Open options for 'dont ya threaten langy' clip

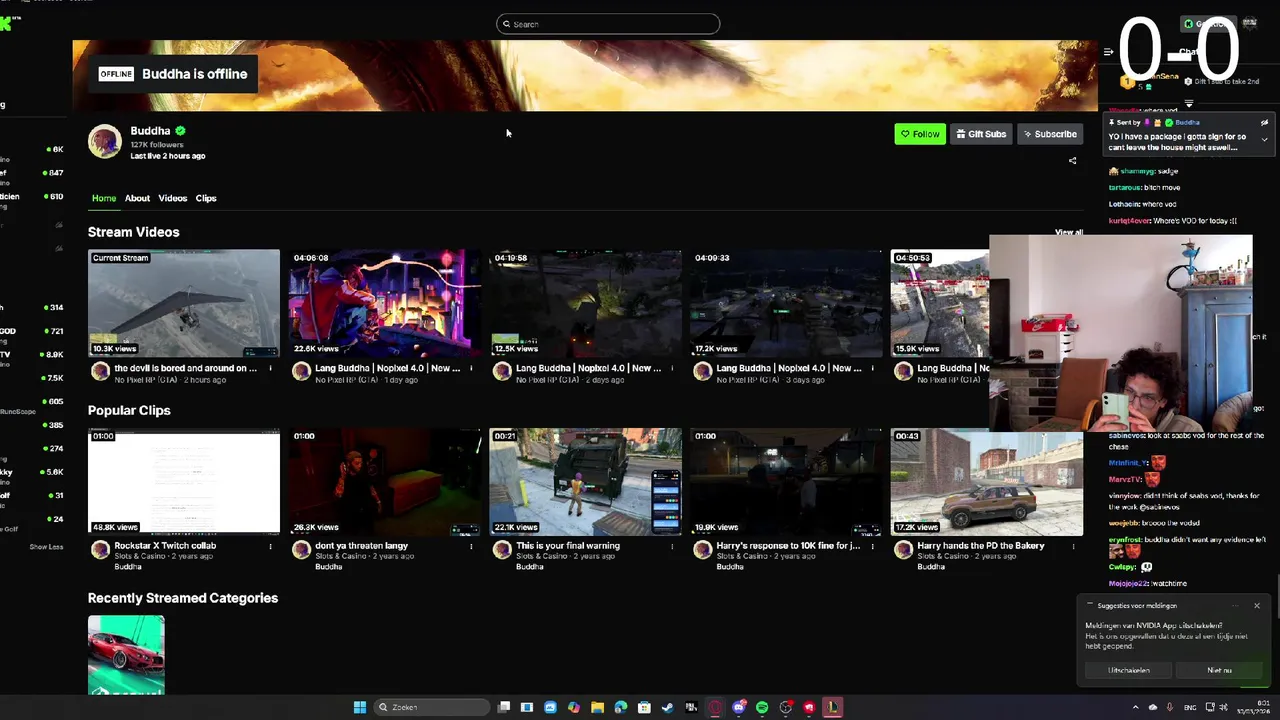[471, 546]
